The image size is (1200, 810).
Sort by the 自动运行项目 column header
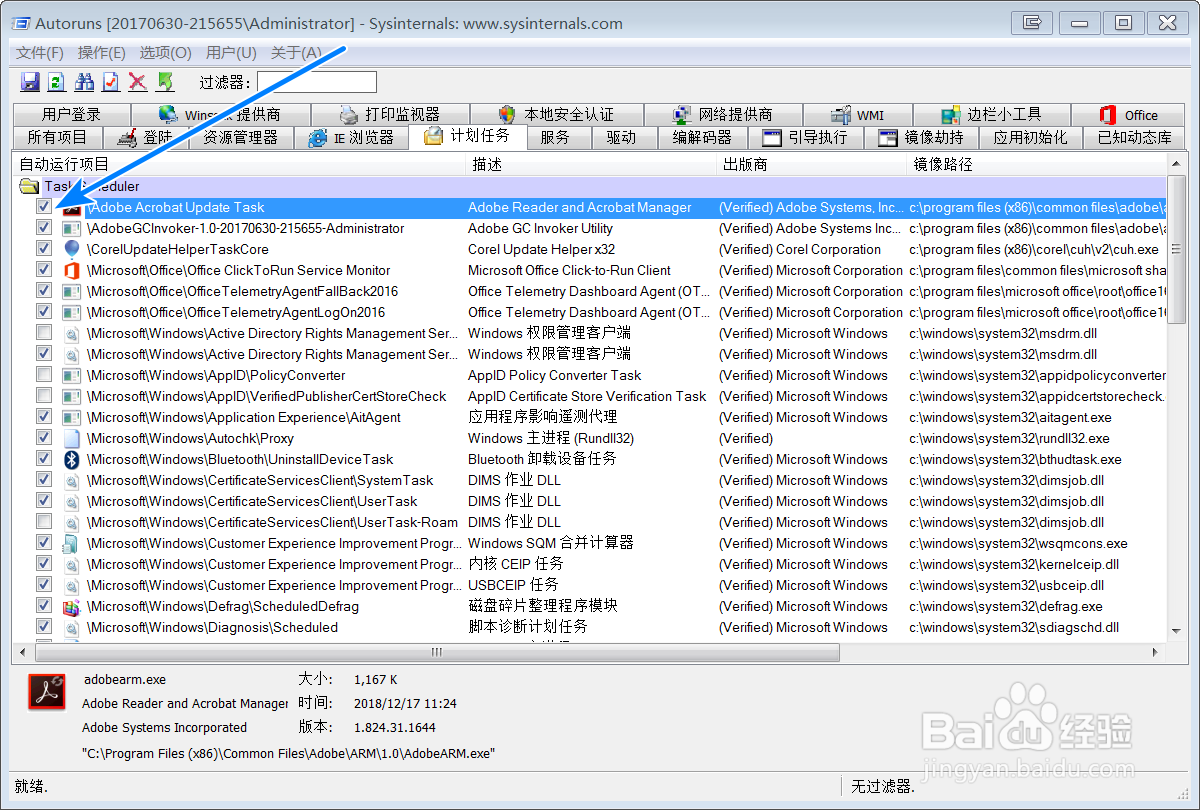coord(240,164)
